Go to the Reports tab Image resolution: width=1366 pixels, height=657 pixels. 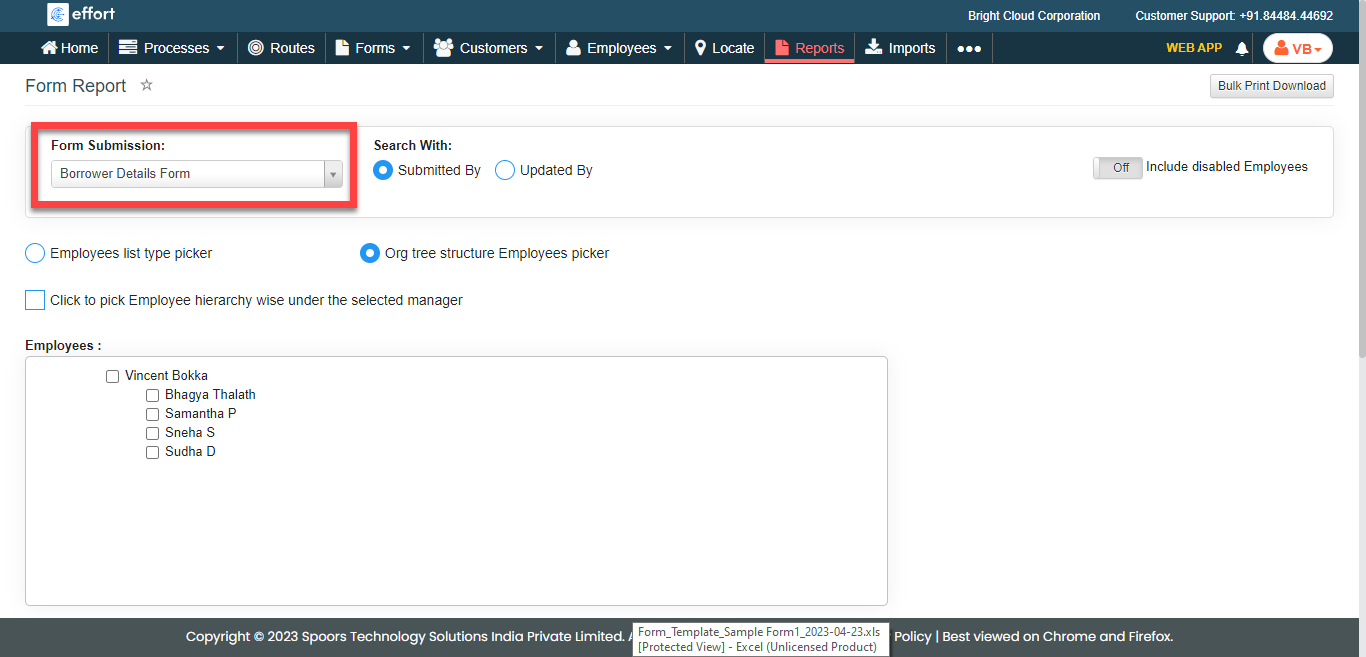pyautogui.click(x=809, y=48)
